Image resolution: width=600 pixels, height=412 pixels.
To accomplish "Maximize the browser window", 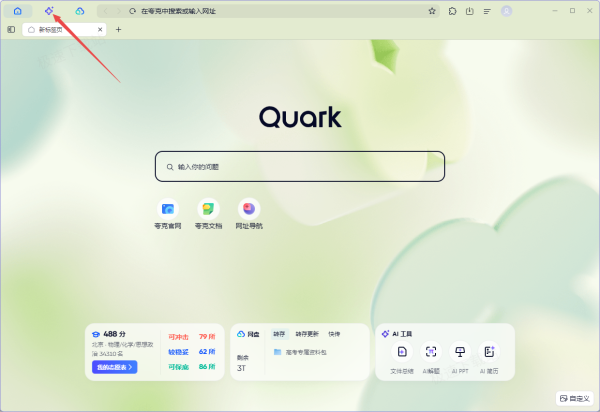I will [572, 11].
